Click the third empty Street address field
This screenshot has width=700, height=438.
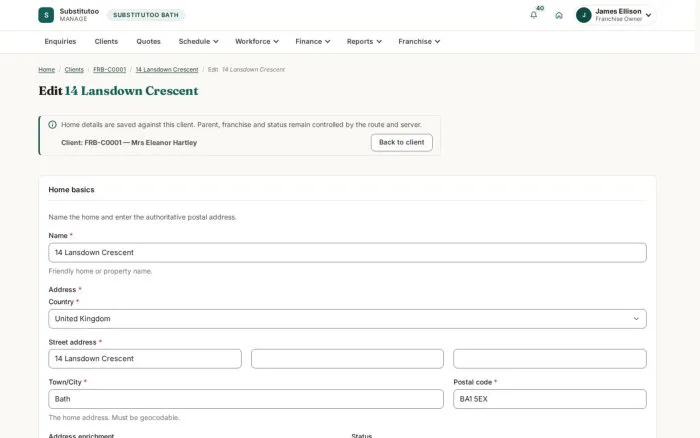click(550, 359)
